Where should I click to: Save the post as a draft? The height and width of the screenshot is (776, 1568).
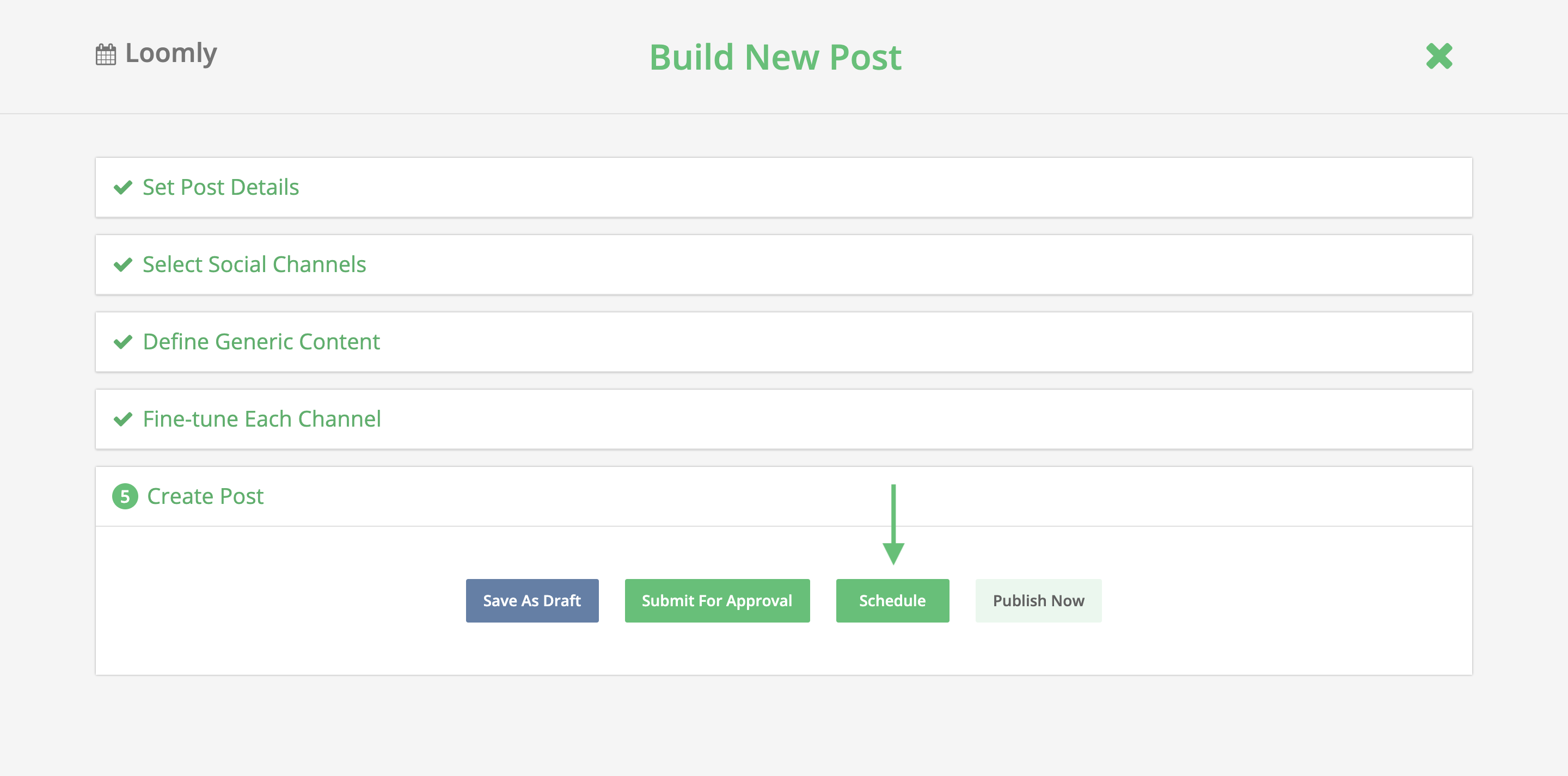pos(531,601)
